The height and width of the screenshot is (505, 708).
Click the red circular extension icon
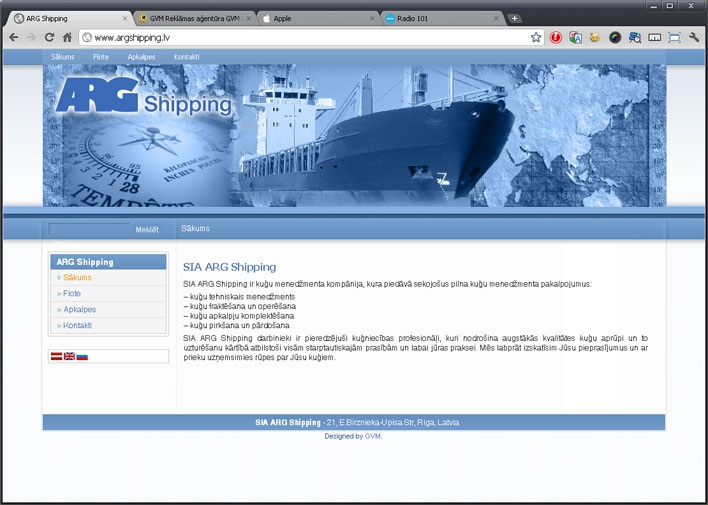tap(556, 37)
